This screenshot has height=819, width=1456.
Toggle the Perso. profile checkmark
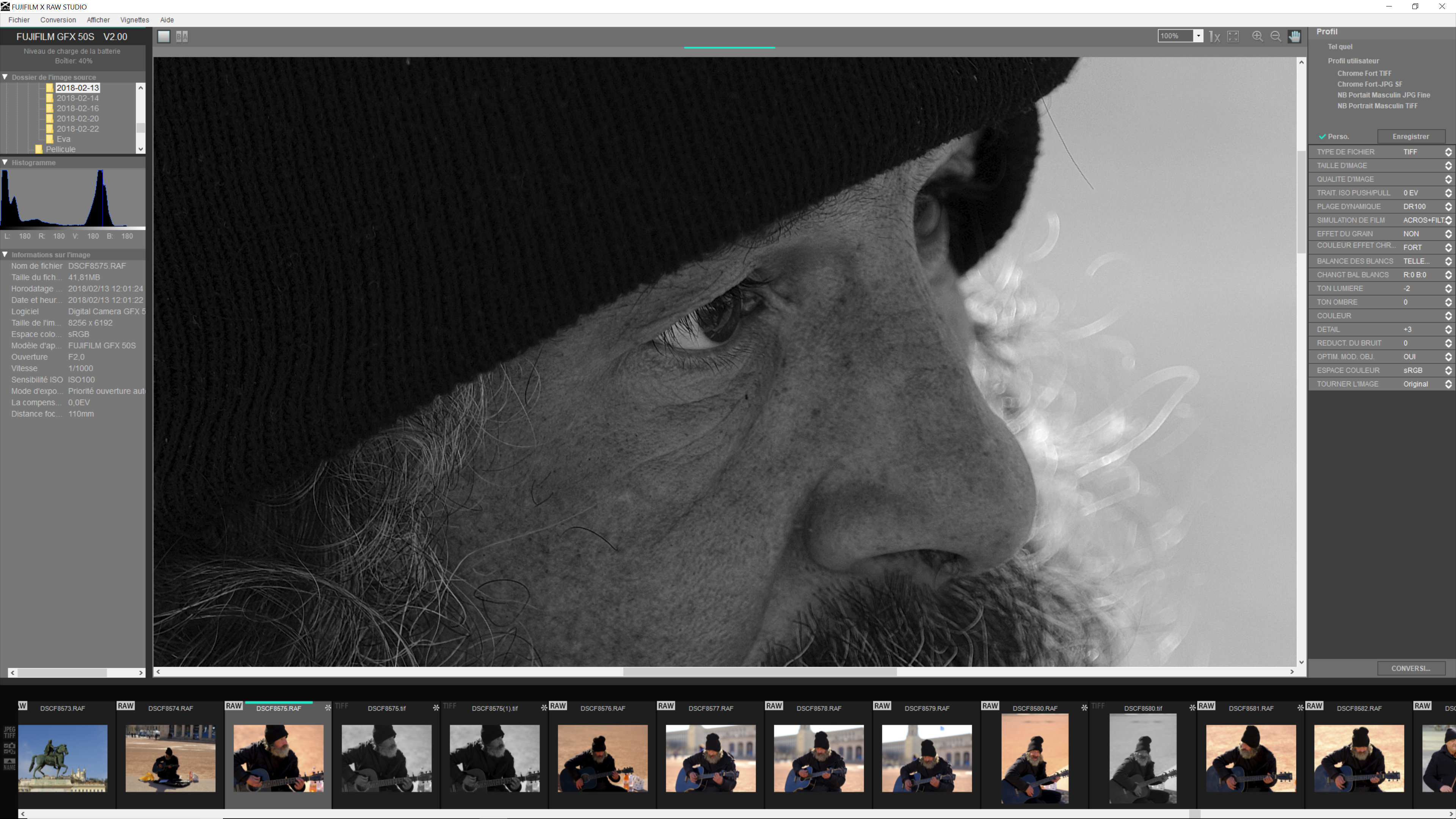tap(1323, 137)
